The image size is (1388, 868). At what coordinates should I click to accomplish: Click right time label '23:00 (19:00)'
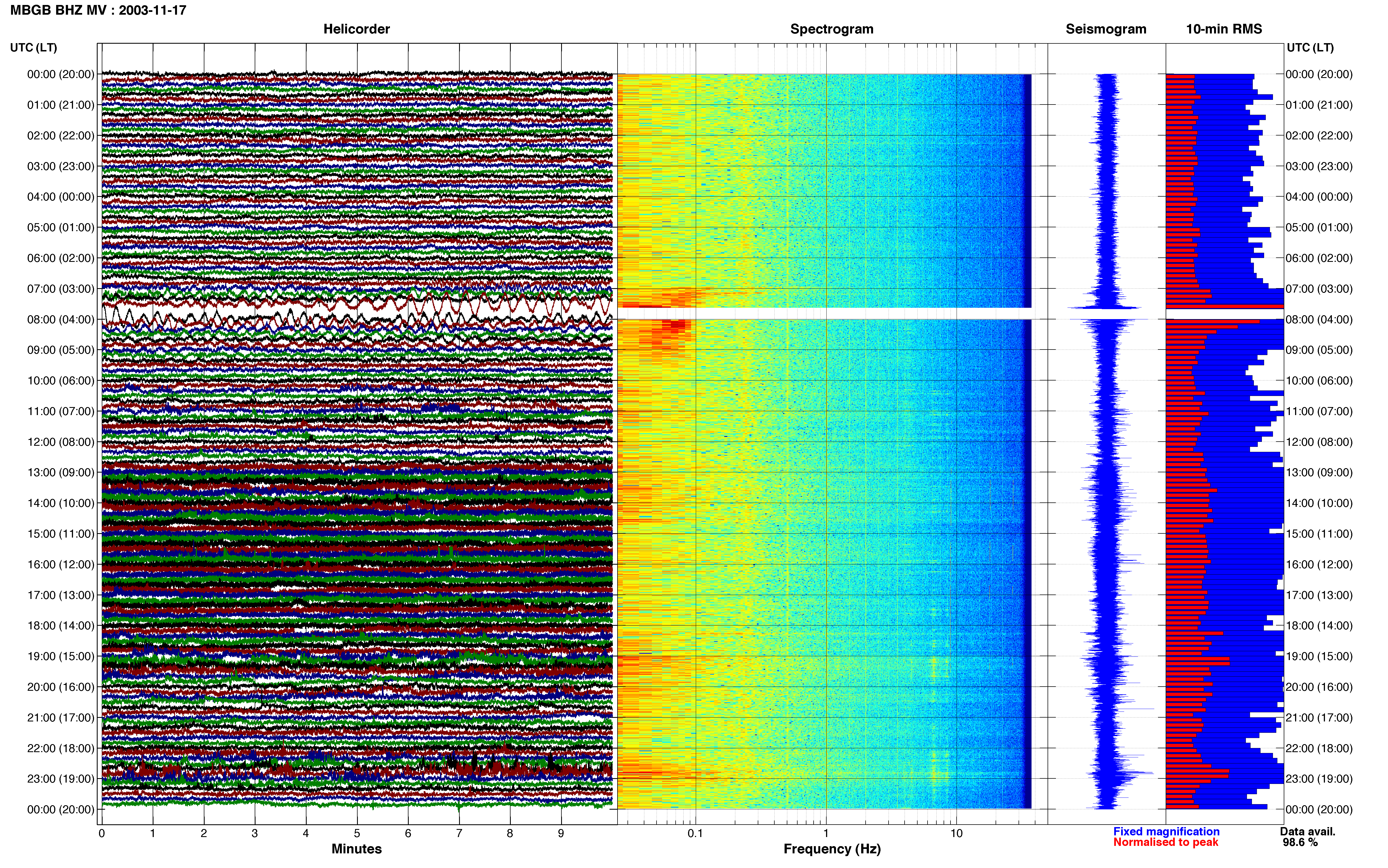tap(1319, 778)
